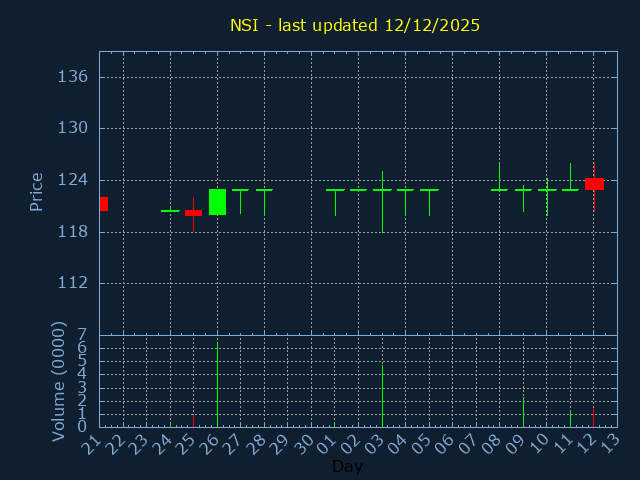Image resolution: width=640 pixels, height=480 pixels.
Task: Click the tall green volume bar on day 03
Action: coord(382,396)
